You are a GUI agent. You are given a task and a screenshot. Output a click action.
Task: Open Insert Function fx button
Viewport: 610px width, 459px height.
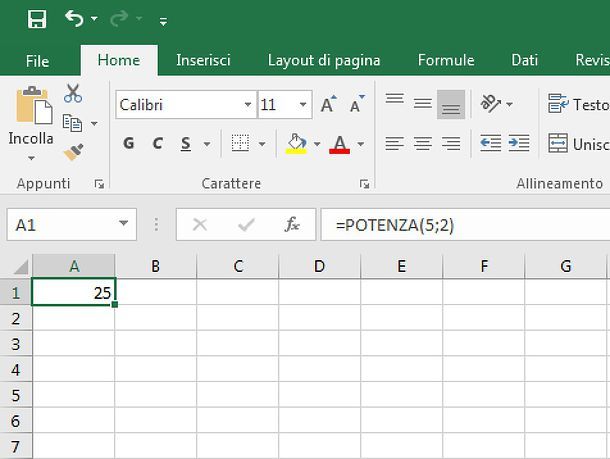[292, 224]
